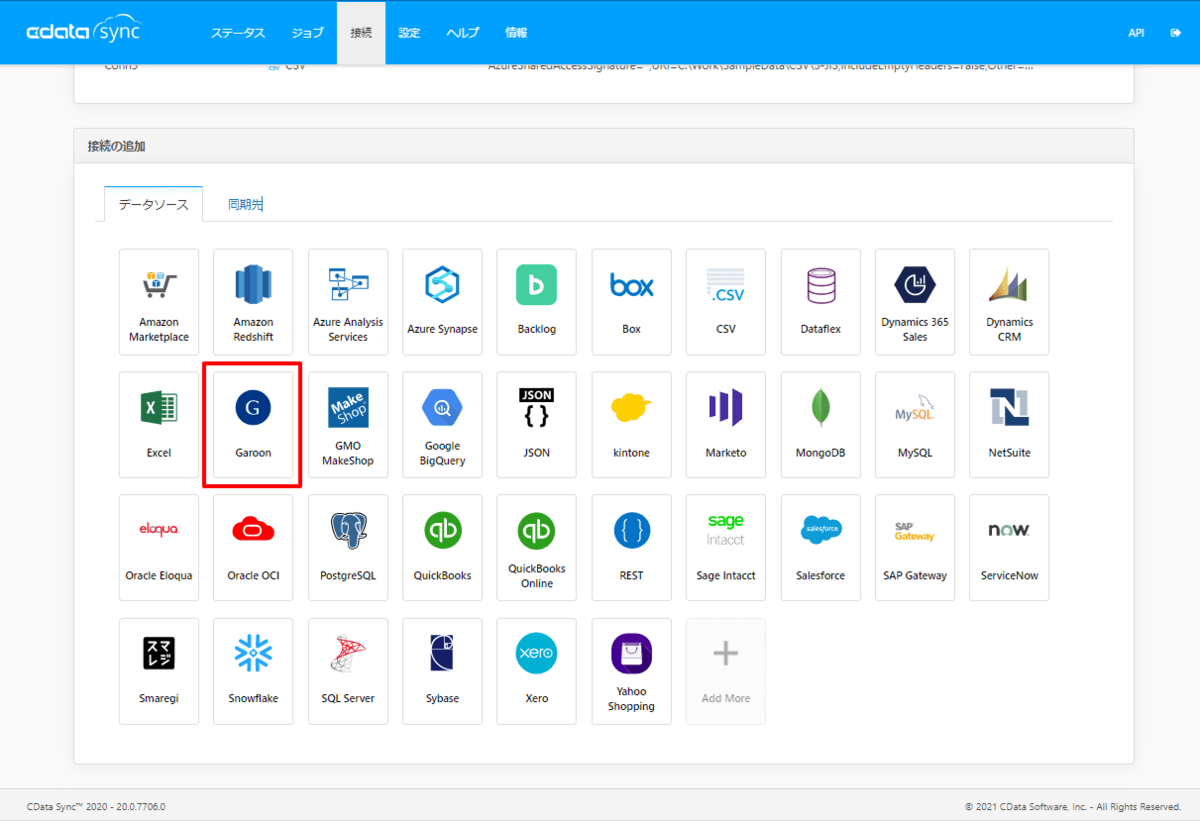Viewport: 1200px width, 821px height.
Task: Select the ServiceNow connector
Action: click(x=1009, y=548)
